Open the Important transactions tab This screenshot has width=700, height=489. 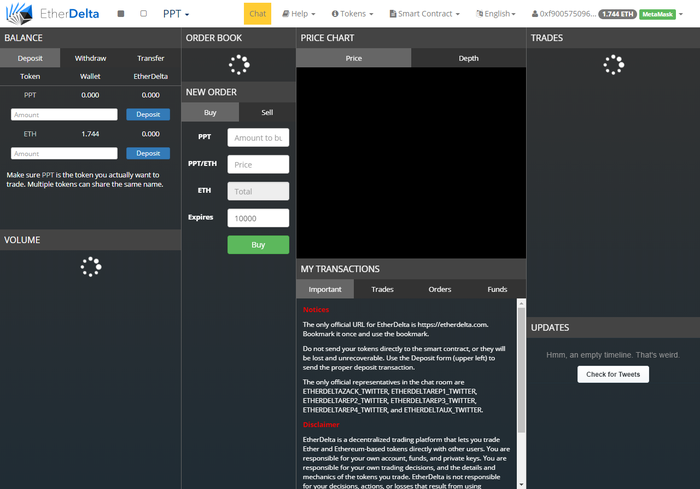[325, 289]
